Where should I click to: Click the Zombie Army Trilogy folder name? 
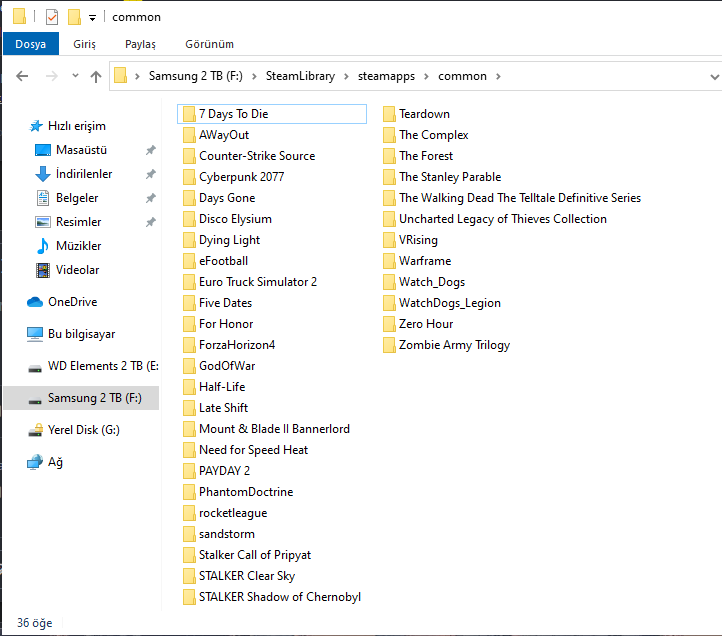click(454, 345)
